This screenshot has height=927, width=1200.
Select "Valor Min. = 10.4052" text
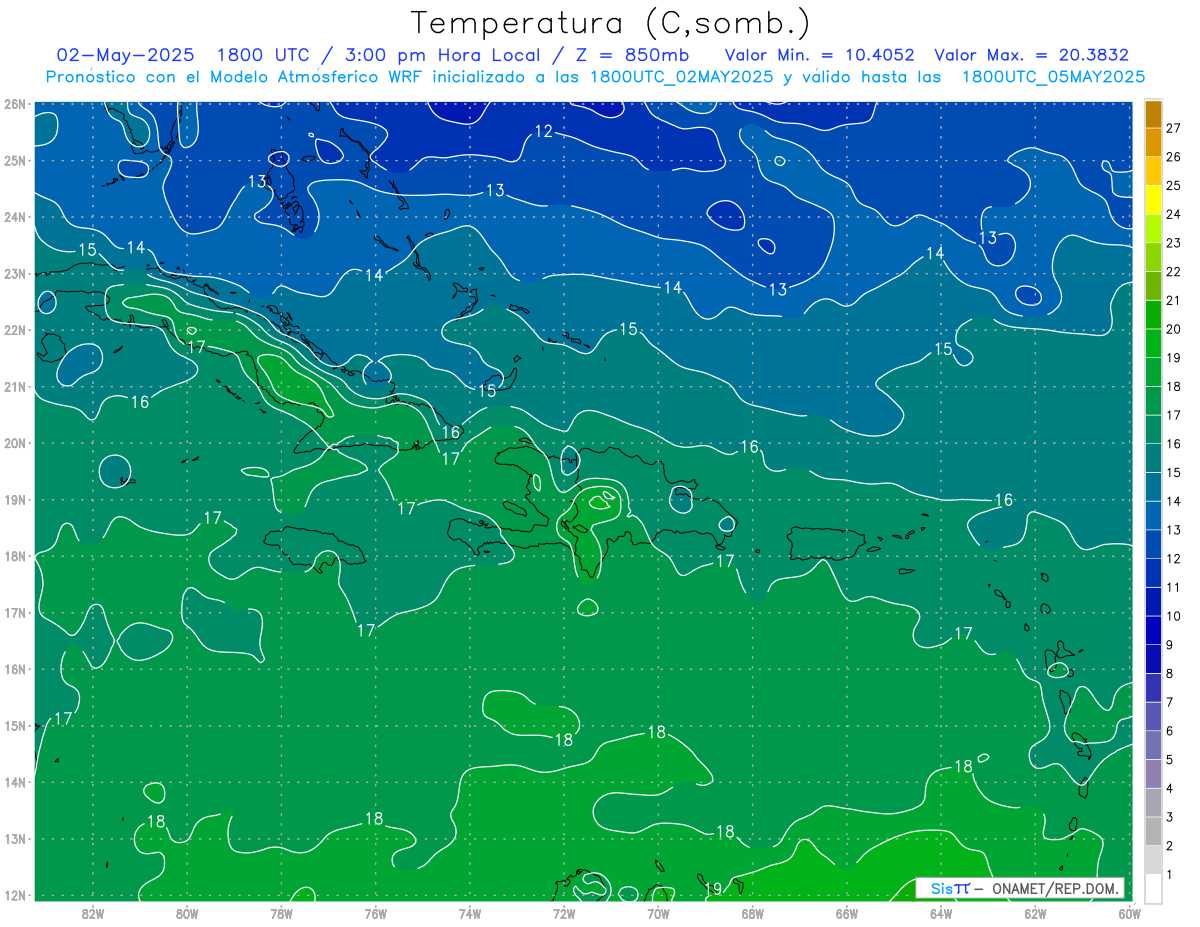(x=820, y=55)
